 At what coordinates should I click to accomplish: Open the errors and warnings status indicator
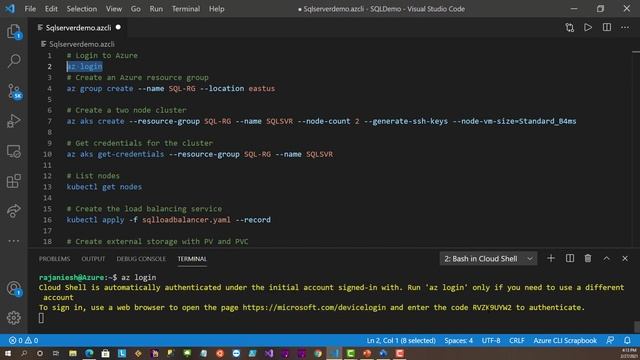(x=23, y=340)
